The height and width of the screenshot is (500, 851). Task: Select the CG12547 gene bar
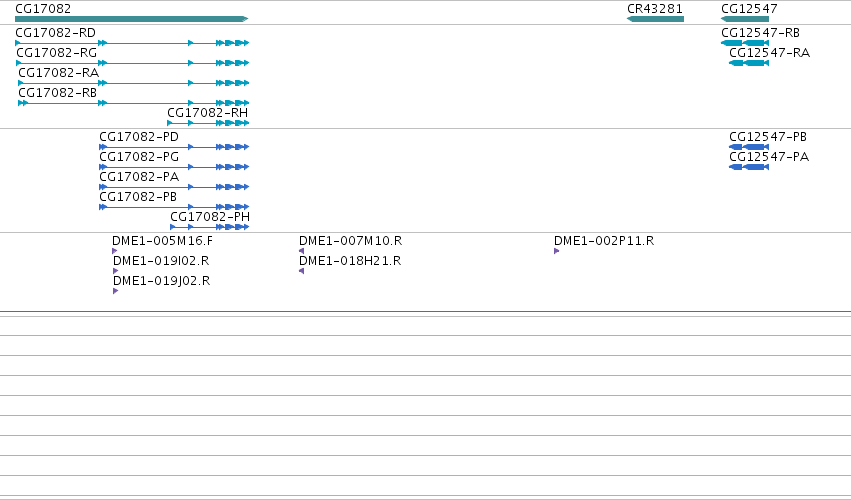click(745, 19)
